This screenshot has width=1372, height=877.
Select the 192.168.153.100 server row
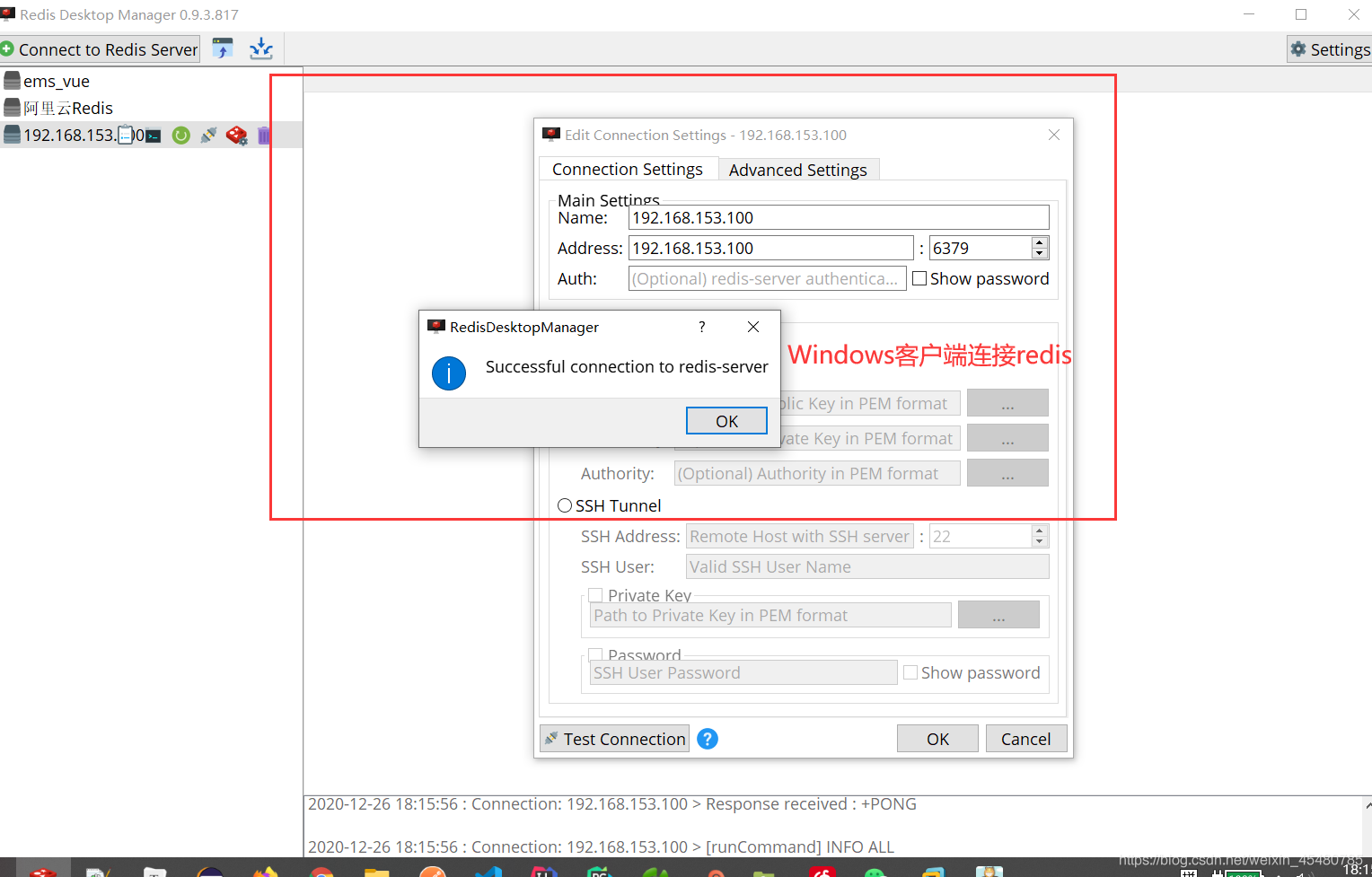tap(151, 135)
